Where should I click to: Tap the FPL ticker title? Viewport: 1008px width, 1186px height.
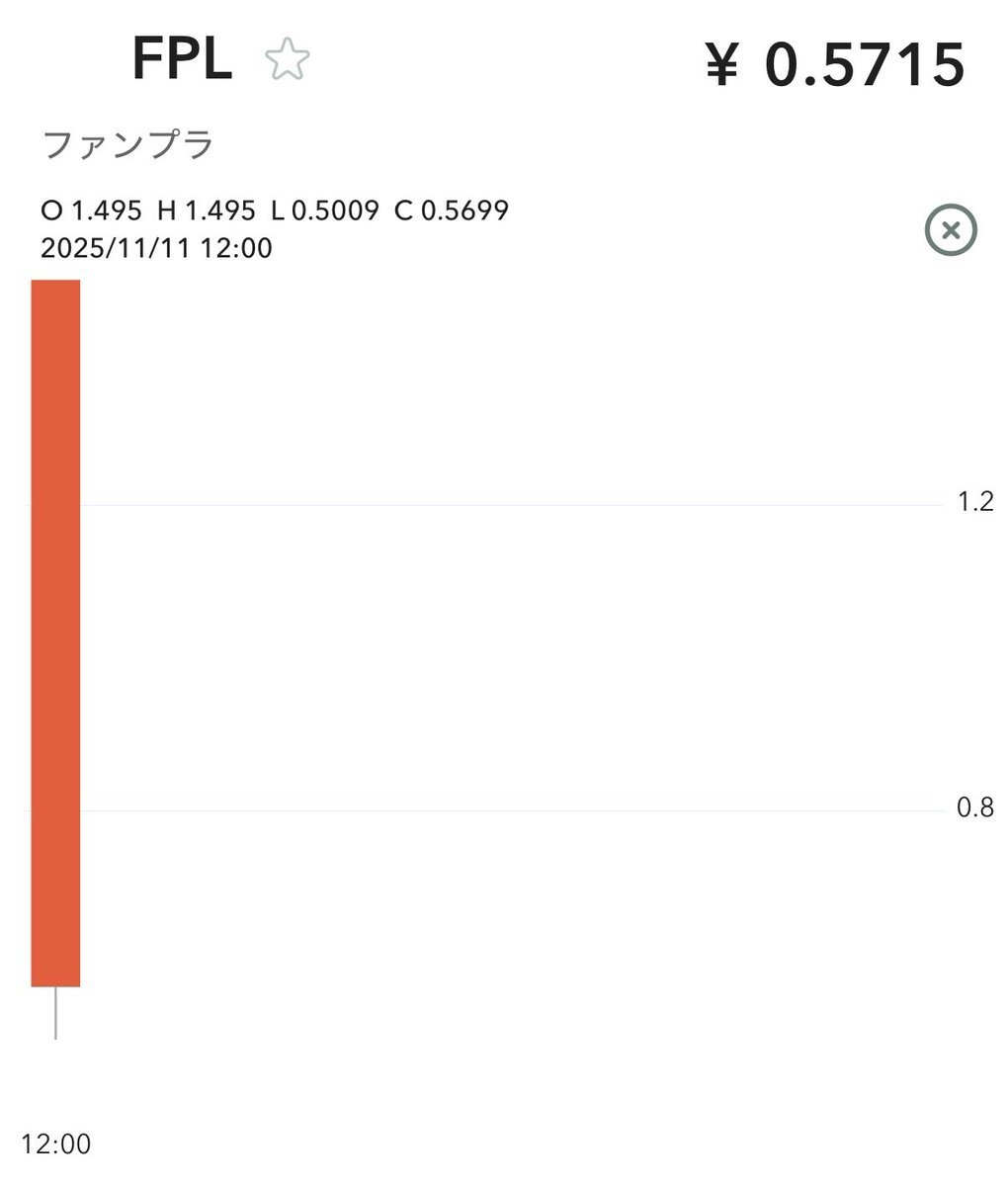tap(182, 61)
